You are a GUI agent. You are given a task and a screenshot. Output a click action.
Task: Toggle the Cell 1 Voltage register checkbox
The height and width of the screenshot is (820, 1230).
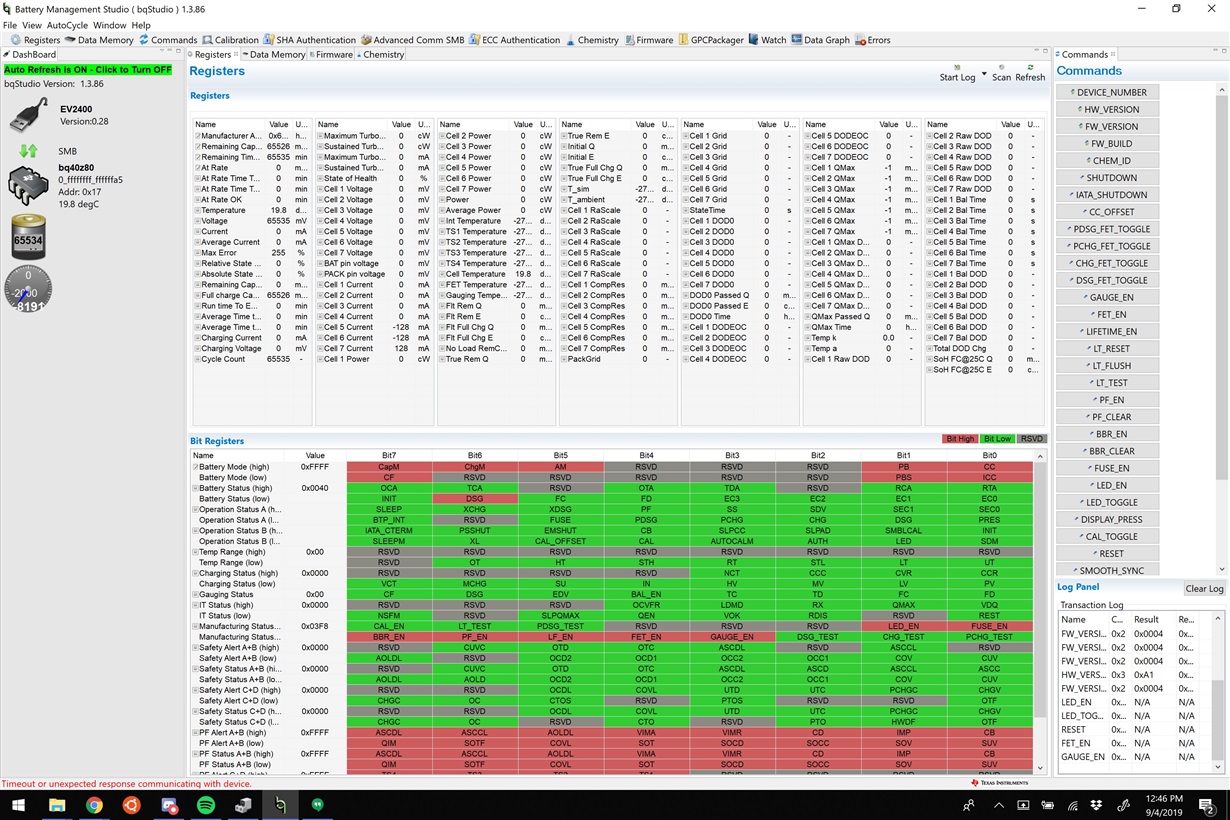click(x=320, y=189)
